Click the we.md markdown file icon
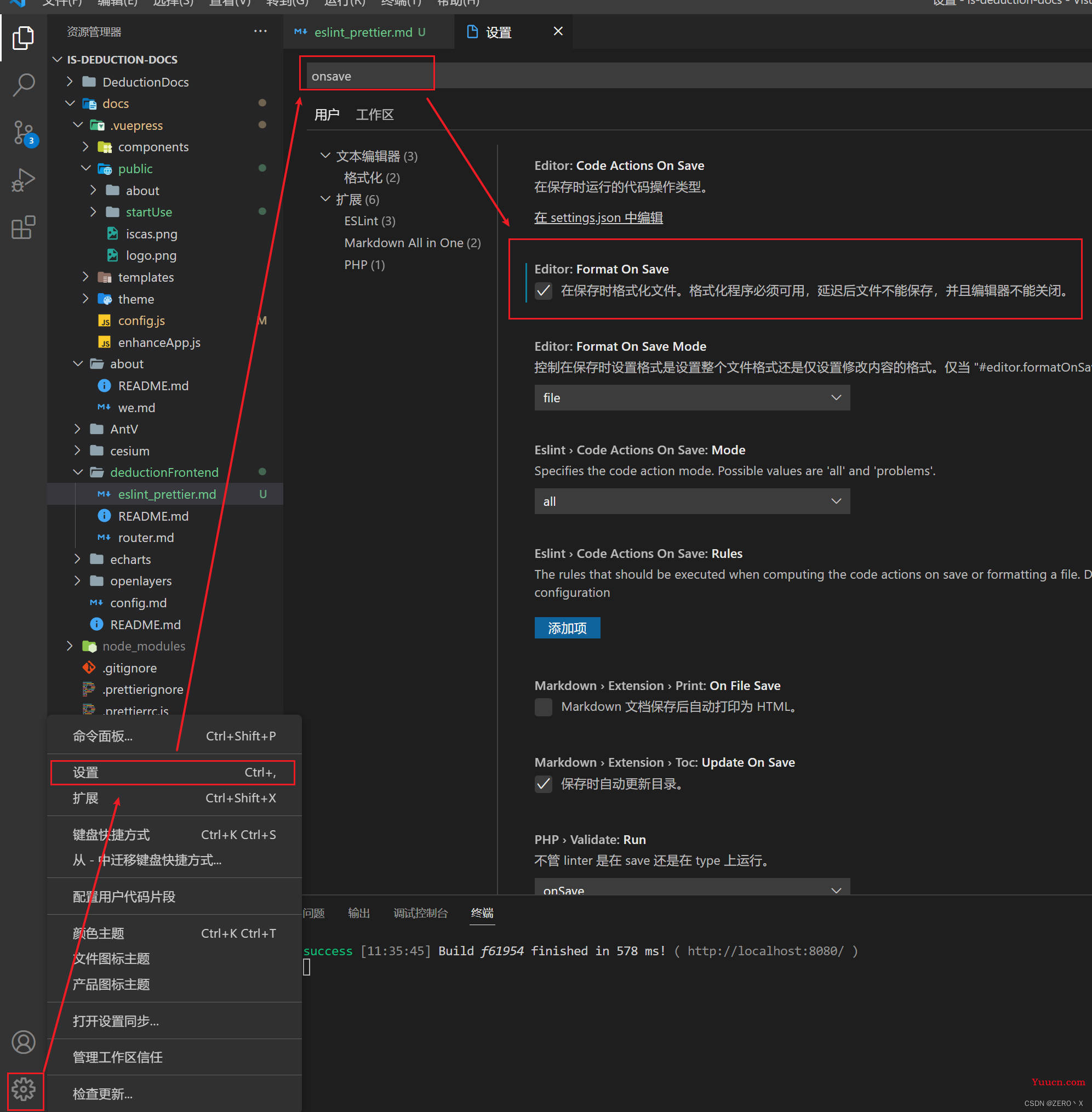The image size is (1092, 1112). 105,407
